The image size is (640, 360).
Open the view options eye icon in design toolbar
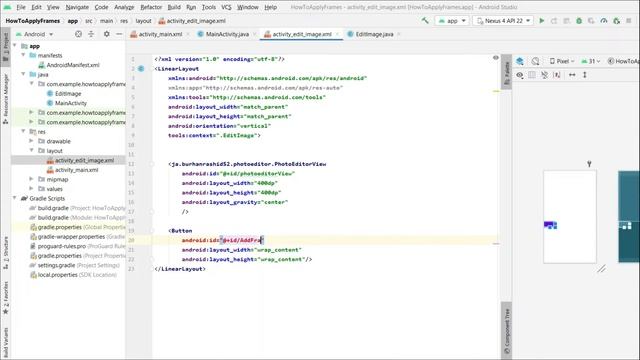point(520,75)
